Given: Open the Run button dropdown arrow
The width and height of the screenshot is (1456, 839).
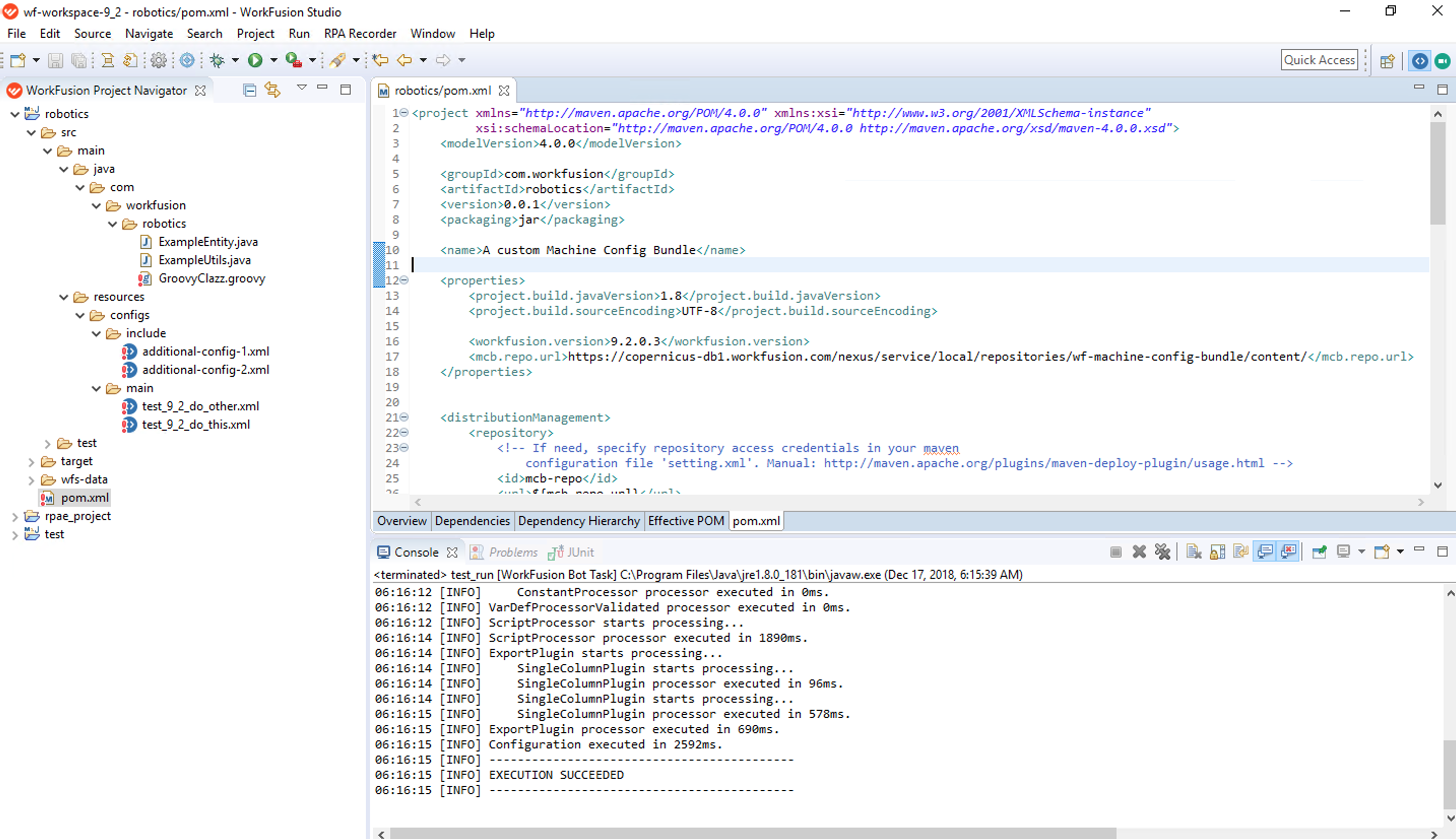Looking at the screenshot, I should [274, 60].
